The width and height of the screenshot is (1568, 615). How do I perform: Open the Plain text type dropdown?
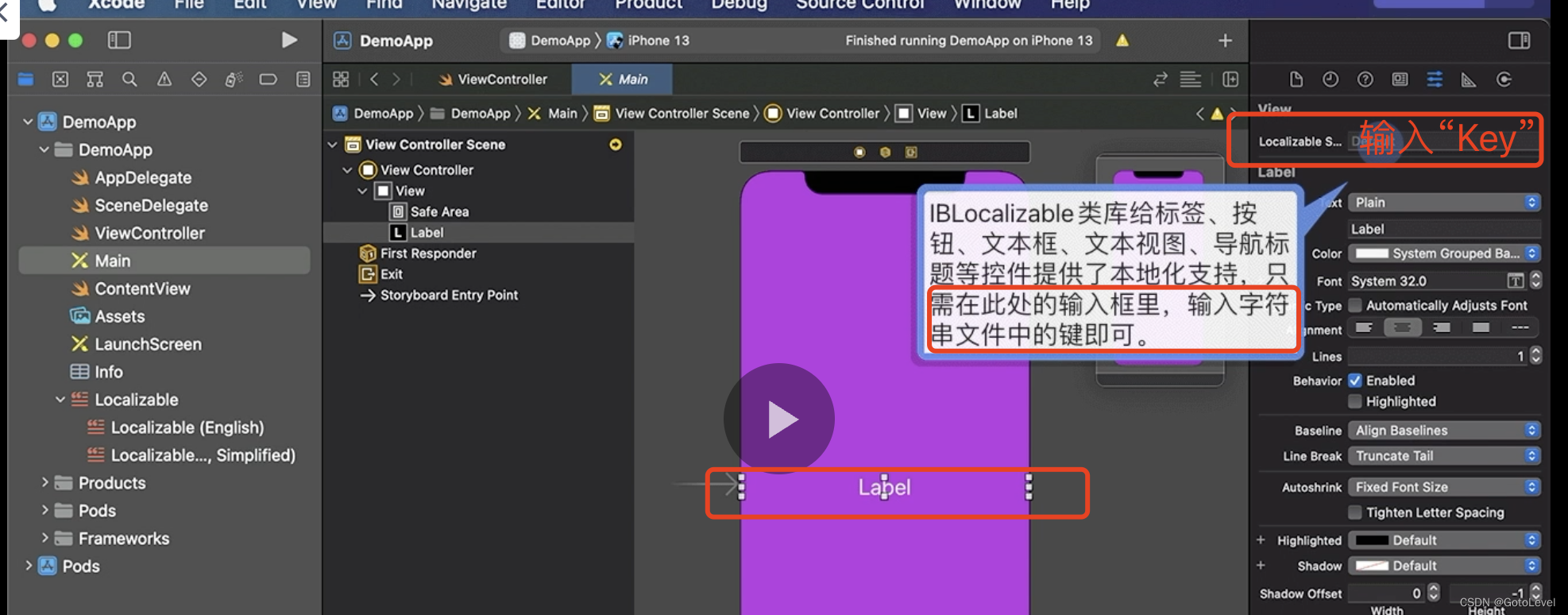1445,203
